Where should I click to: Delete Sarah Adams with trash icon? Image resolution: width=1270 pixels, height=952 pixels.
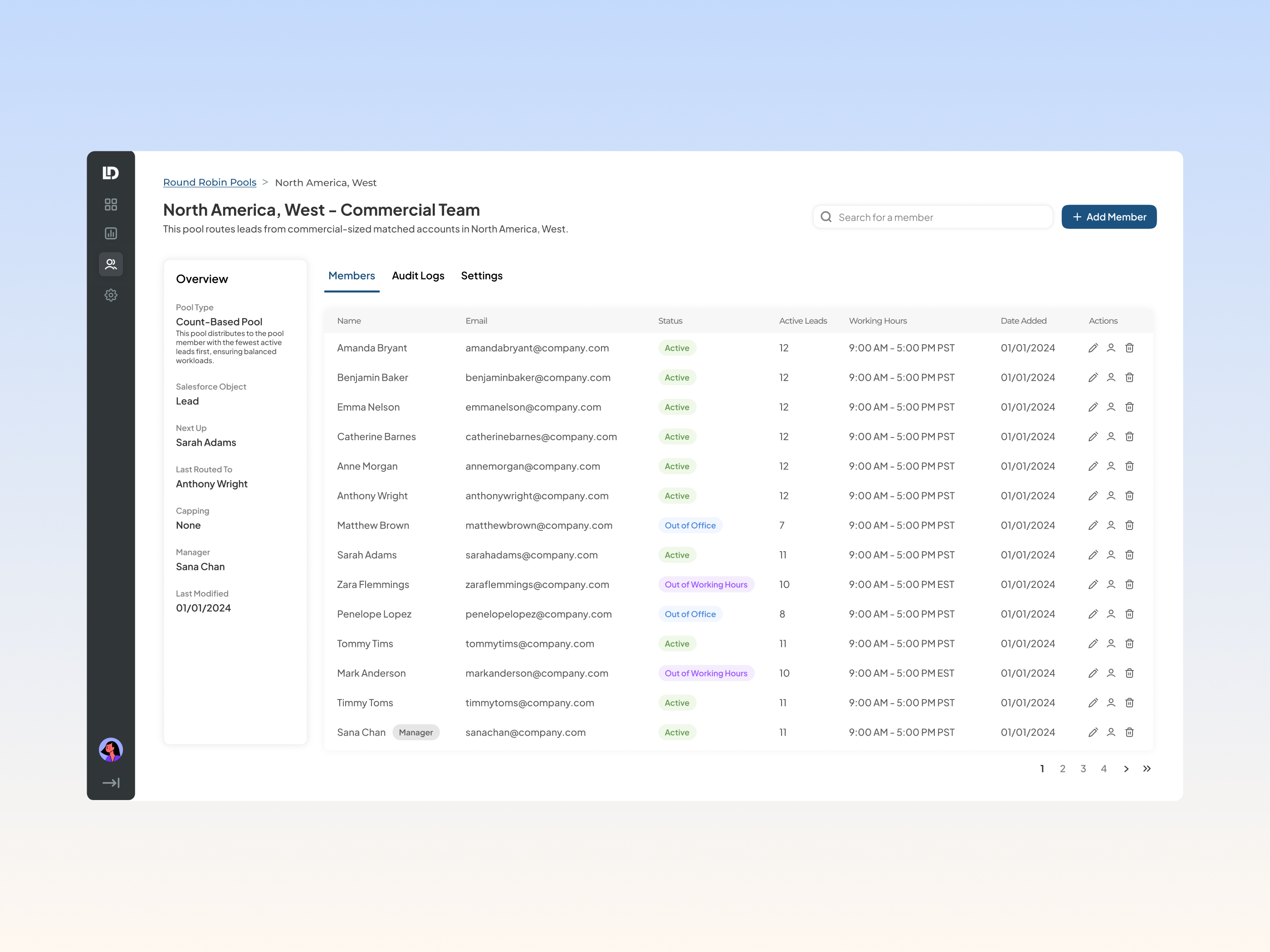pyautogui.click(x=1129, y=555)
